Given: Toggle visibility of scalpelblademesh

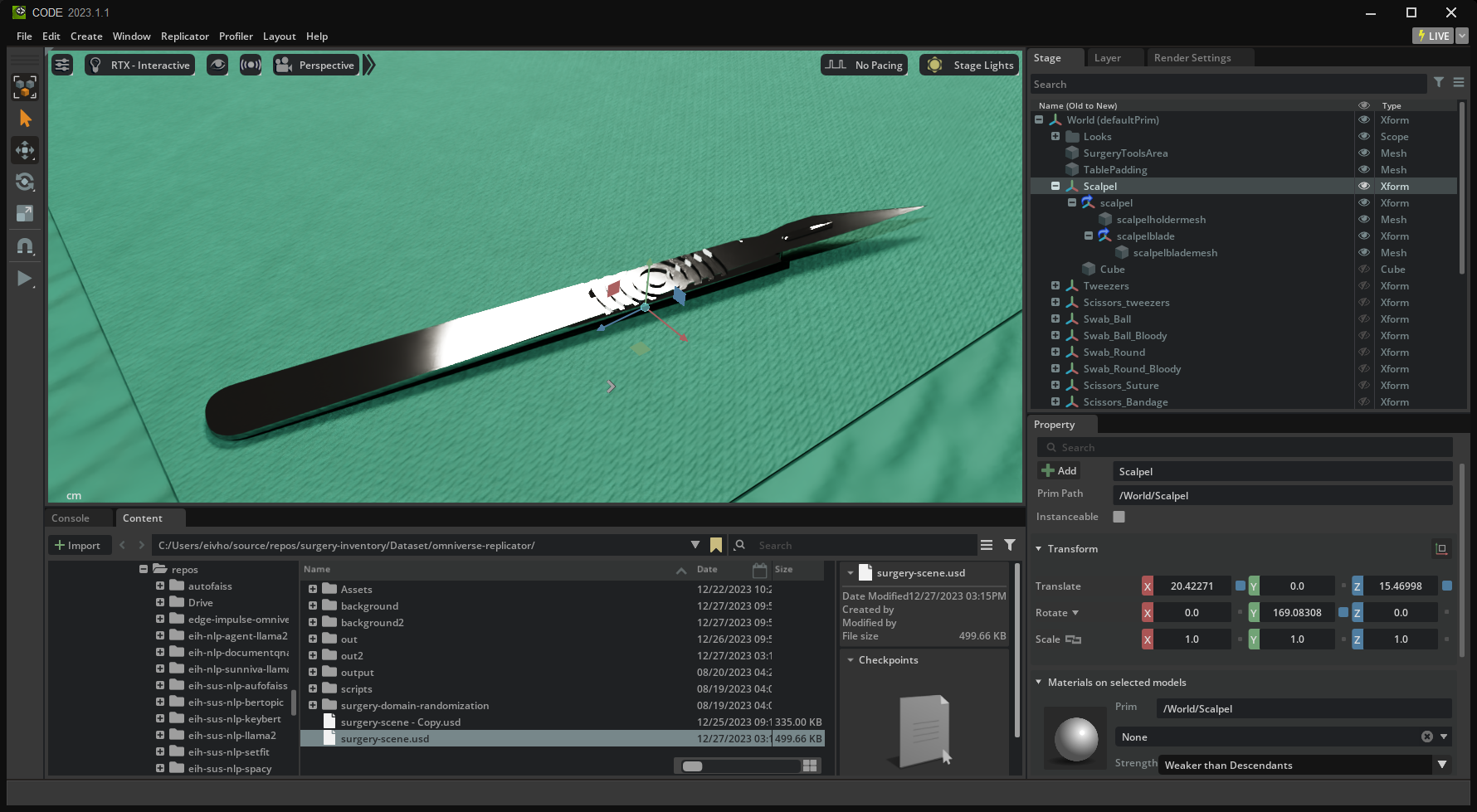Looking at the screenshot, I should (1363, 252).
